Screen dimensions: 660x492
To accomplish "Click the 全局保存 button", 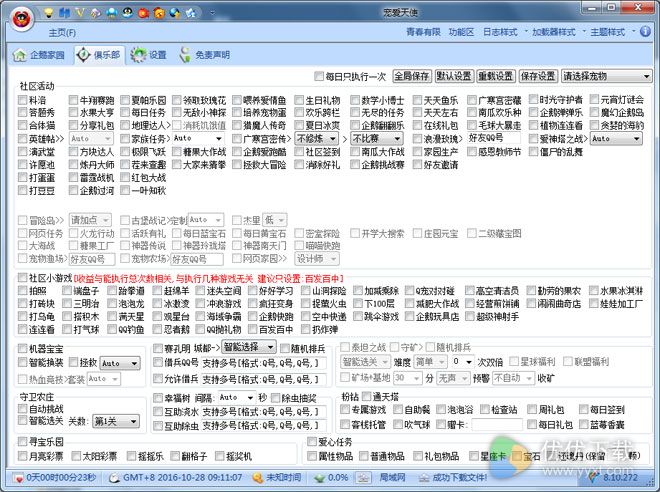I will tap(412, 76).
